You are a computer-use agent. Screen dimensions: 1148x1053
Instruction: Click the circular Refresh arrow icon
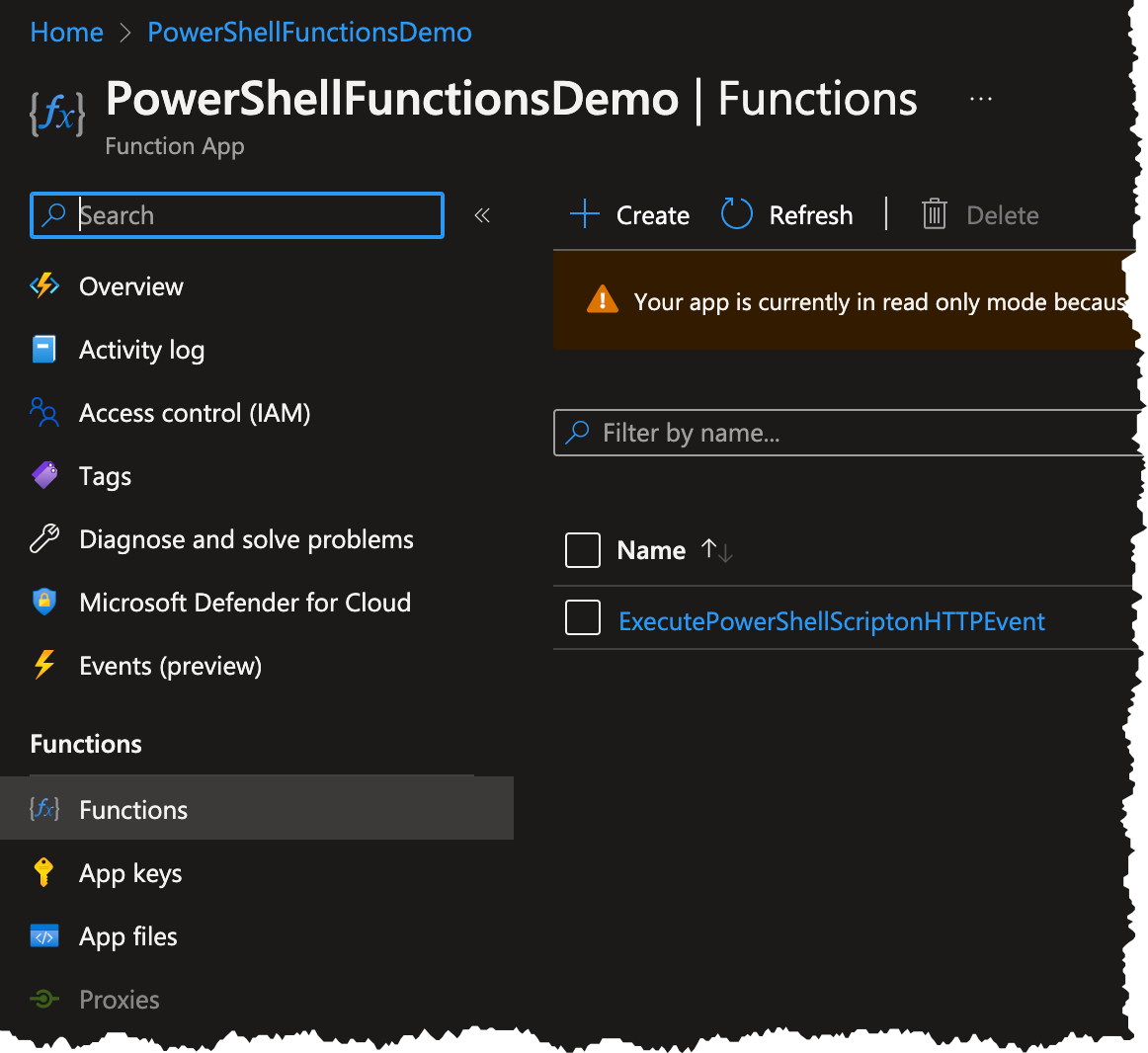coord(737,213)
